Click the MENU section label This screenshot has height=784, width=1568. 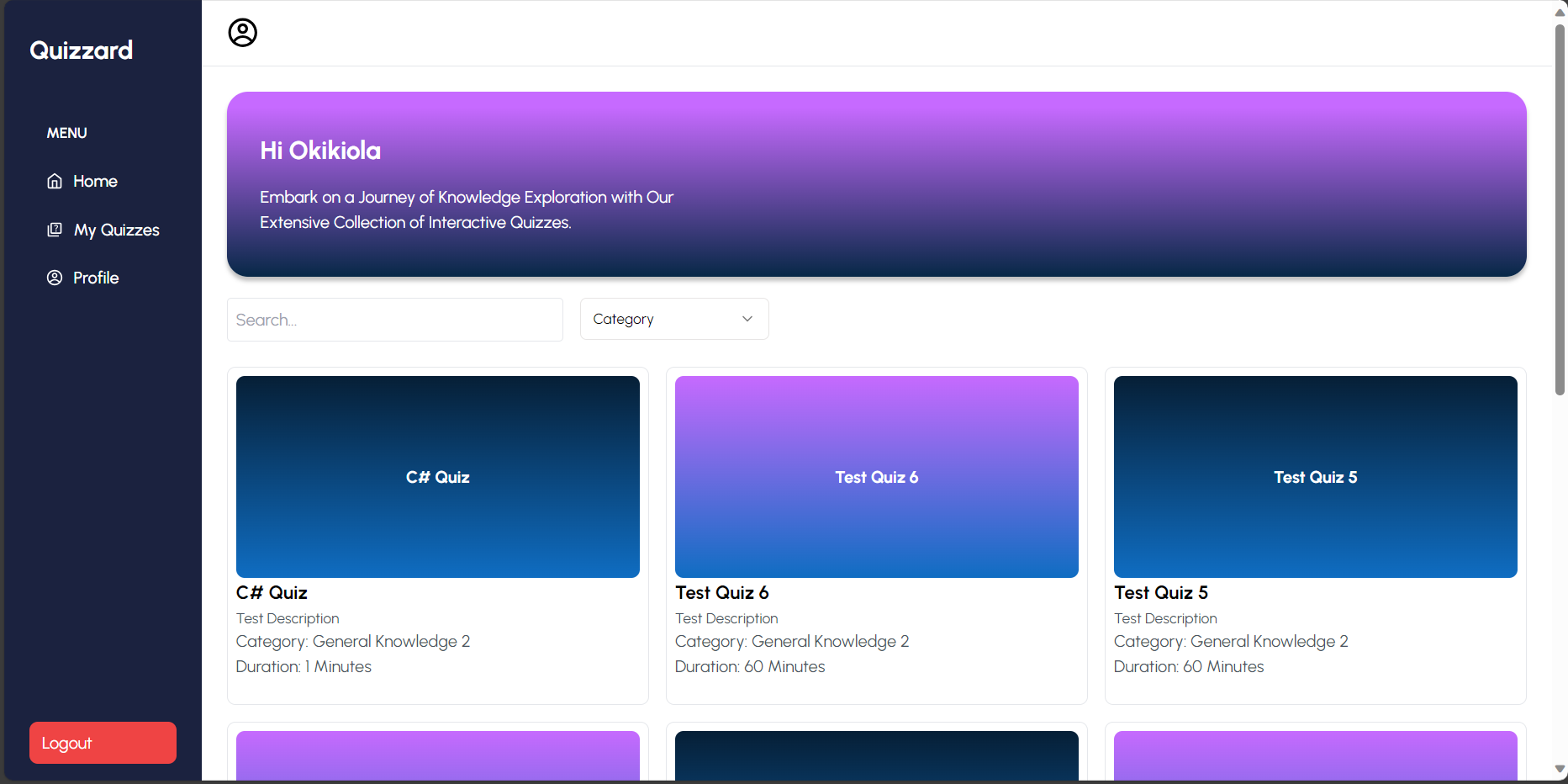point(67,133)
